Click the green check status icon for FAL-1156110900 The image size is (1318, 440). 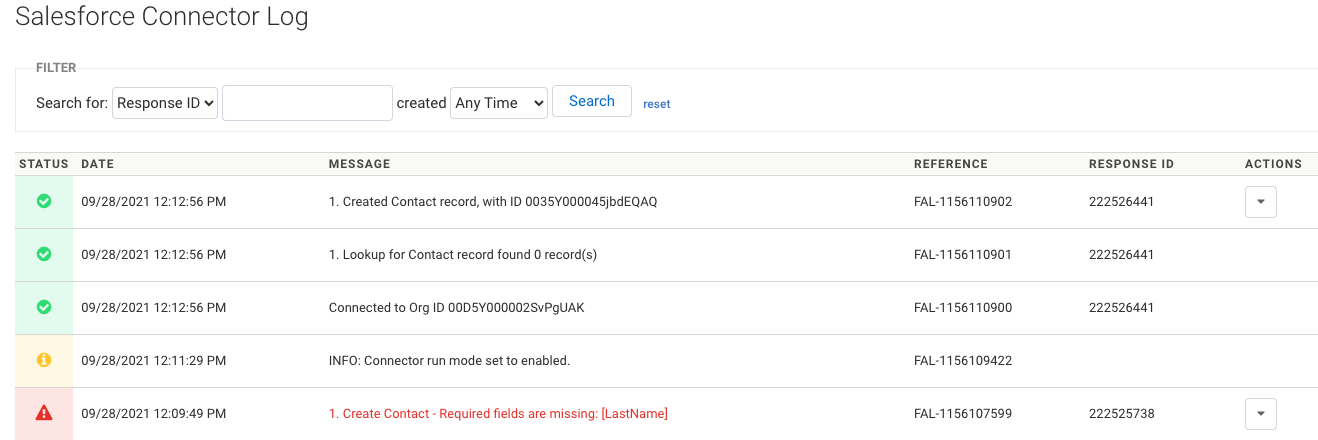[44, 307]
